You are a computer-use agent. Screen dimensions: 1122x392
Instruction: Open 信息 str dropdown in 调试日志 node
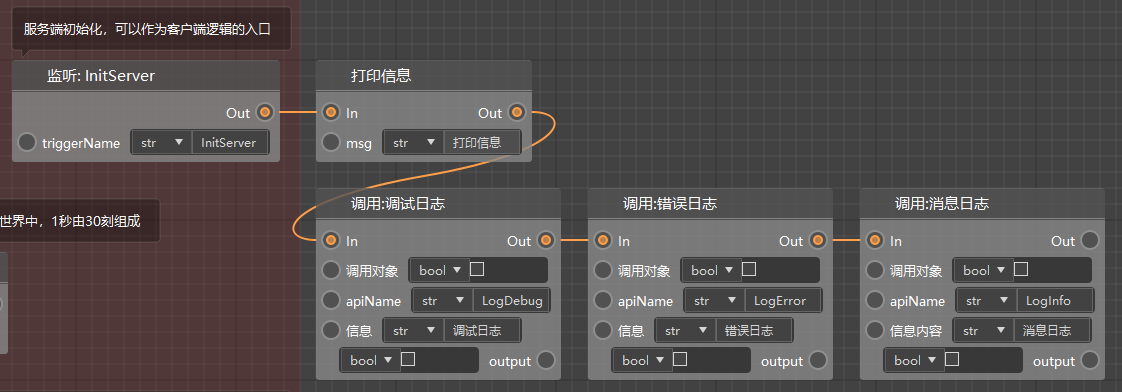414,330
